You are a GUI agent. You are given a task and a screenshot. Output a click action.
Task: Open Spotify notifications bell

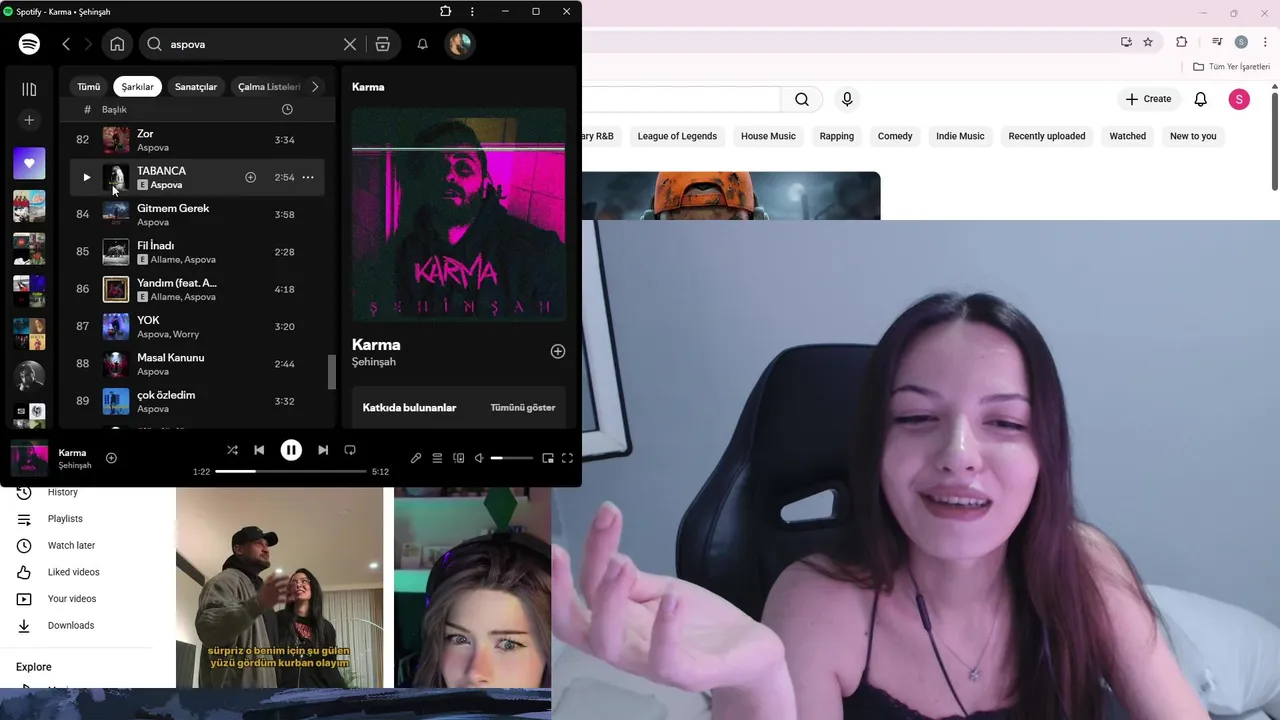pyautogui.click(x=422, y=44)
